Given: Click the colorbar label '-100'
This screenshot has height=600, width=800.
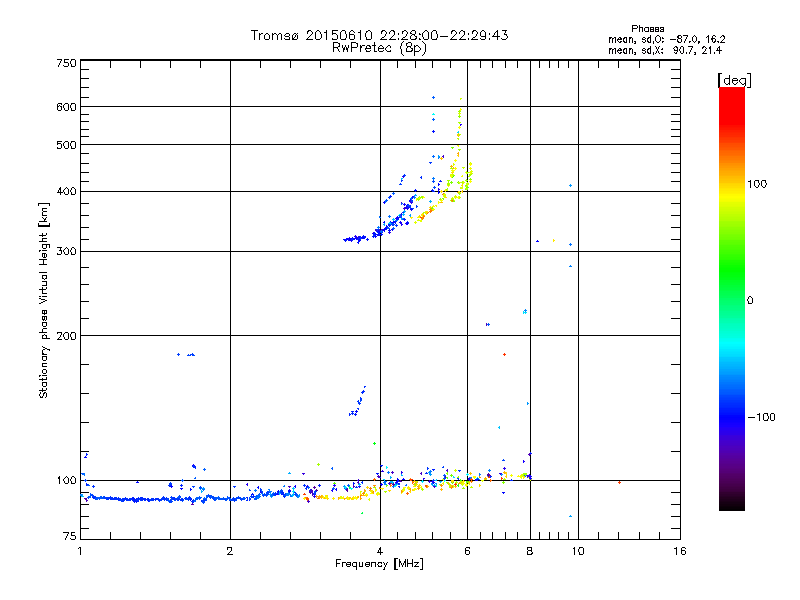Looking at the screenshot, I should (761, 417).
